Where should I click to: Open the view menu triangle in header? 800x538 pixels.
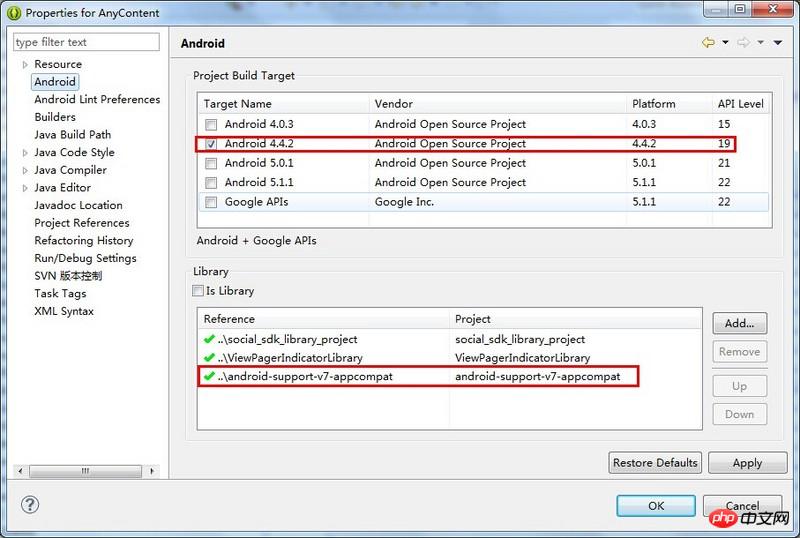coord(778,42)
